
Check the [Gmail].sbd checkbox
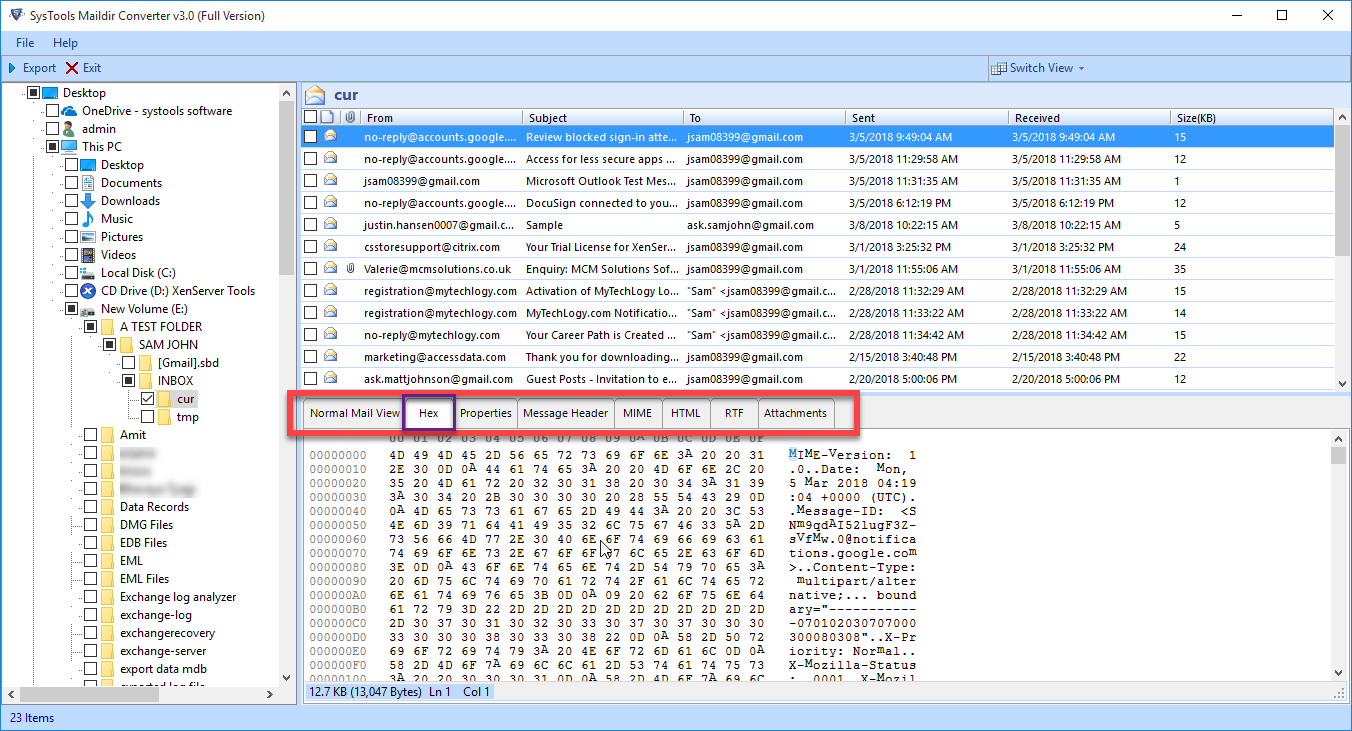(x=128, y=363)
